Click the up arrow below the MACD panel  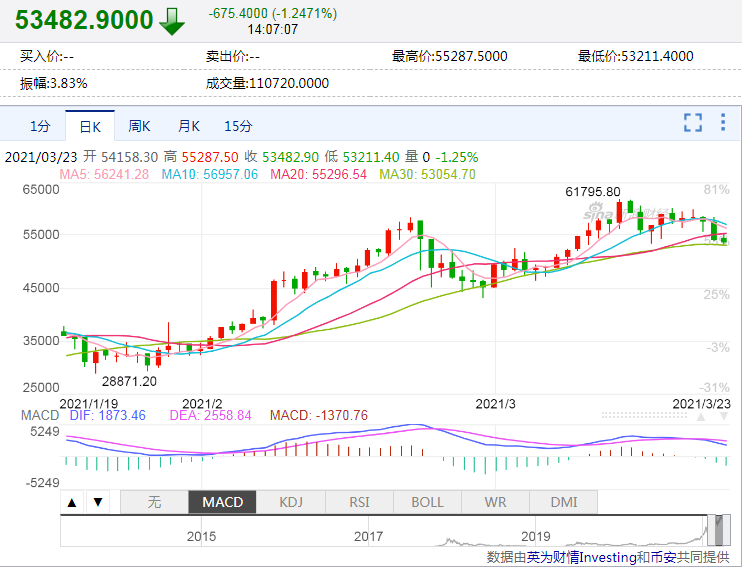click(x=73, y=502)
